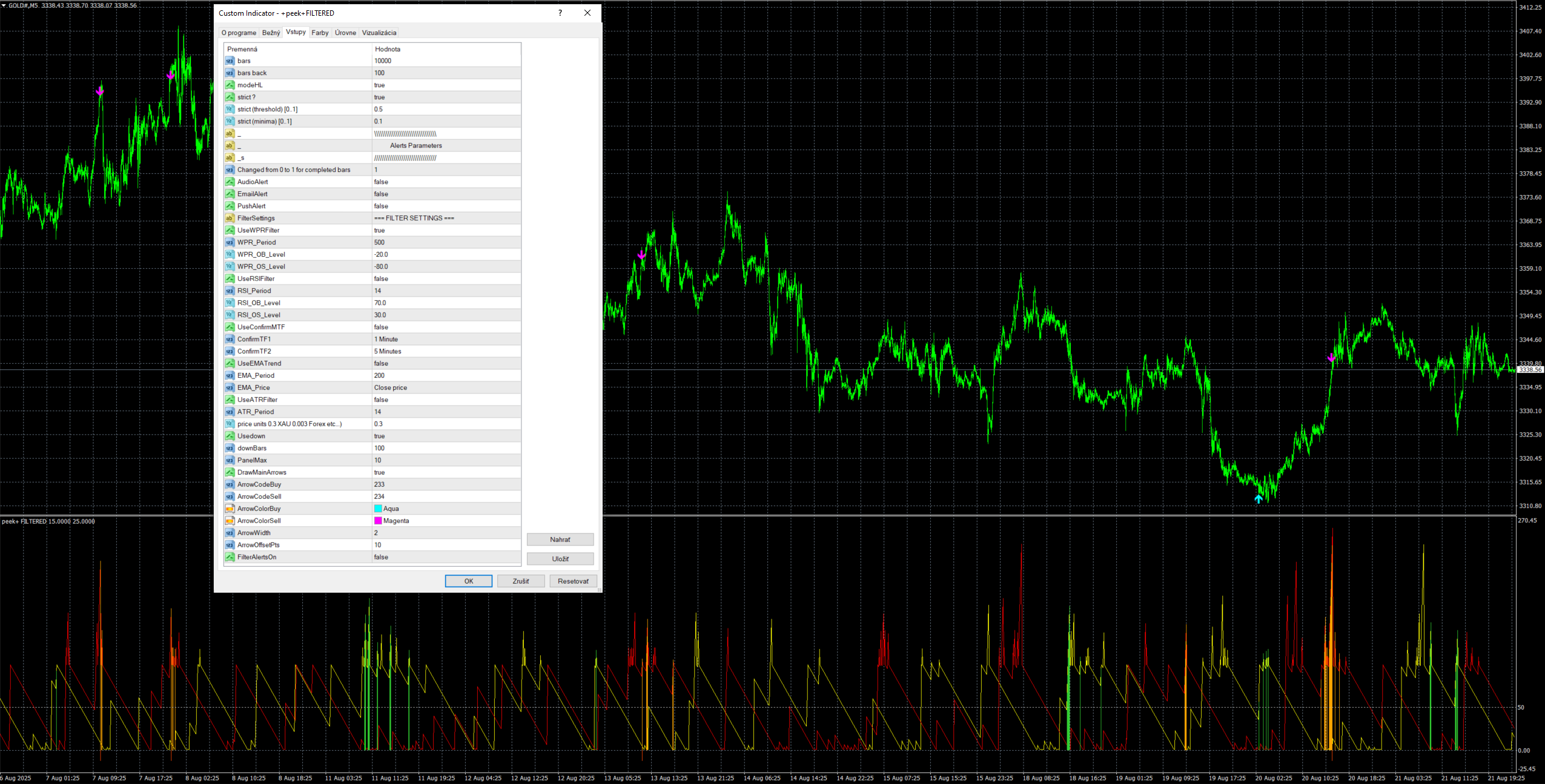Click the double-type icon beside strict (threshold)

point(230,109)
